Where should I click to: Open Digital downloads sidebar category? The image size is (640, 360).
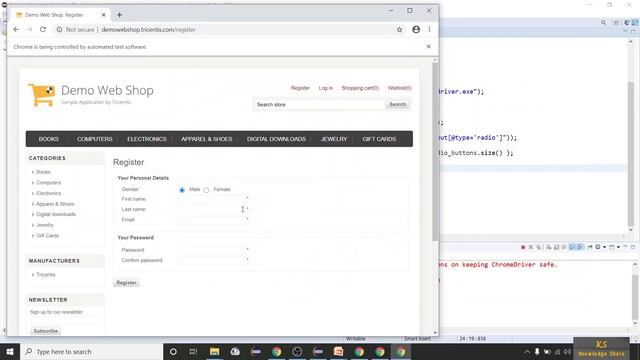click(56, 214)
